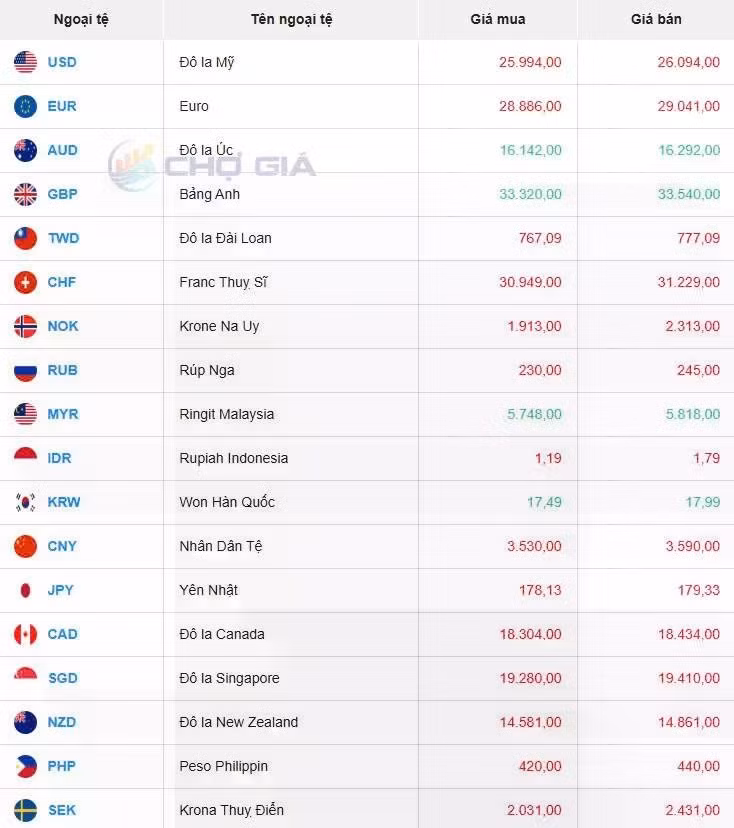Image resolution: width=734 pixels, height=828 pixels.
Task: Click the Canadian flag icon
Action: pos(25,634)
